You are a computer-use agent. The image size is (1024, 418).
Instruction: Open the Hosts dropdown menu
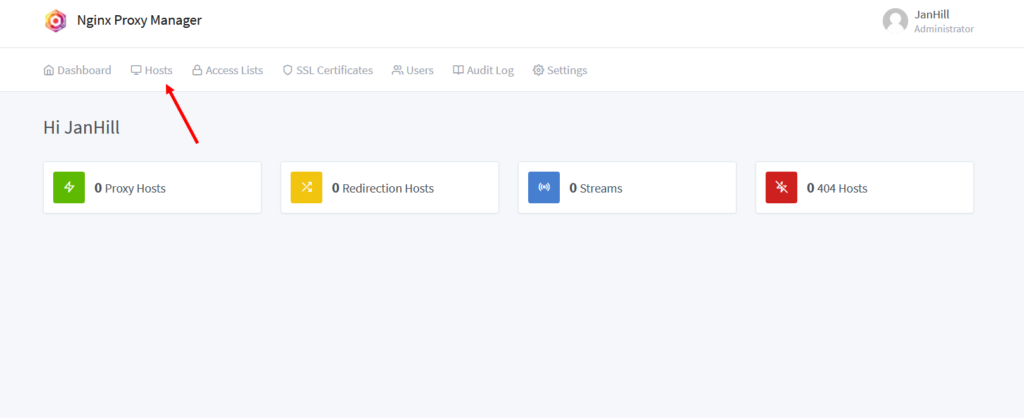point(152,70)
